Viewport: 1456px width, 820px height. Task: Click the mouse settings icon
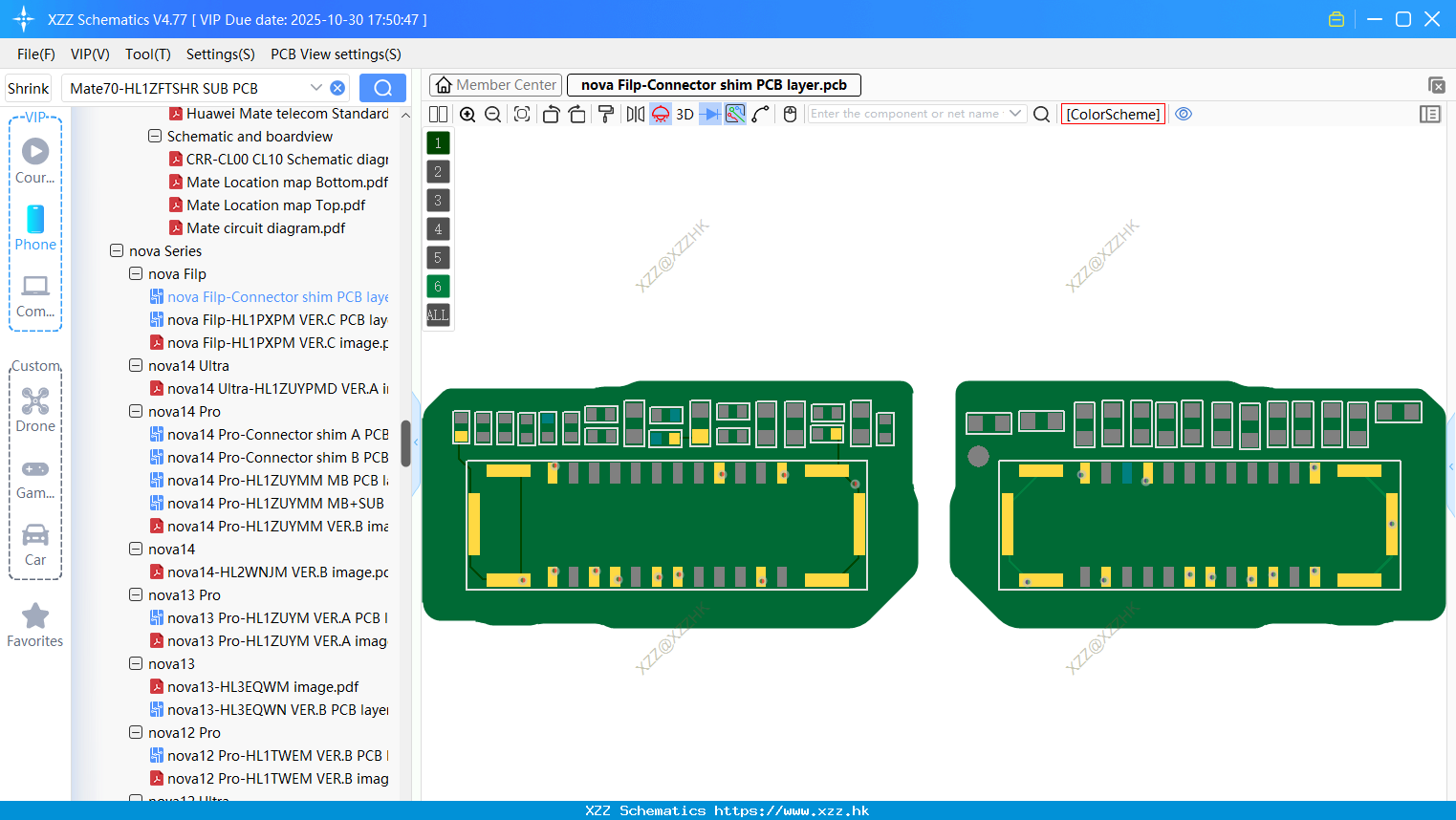tap(791, 114)
